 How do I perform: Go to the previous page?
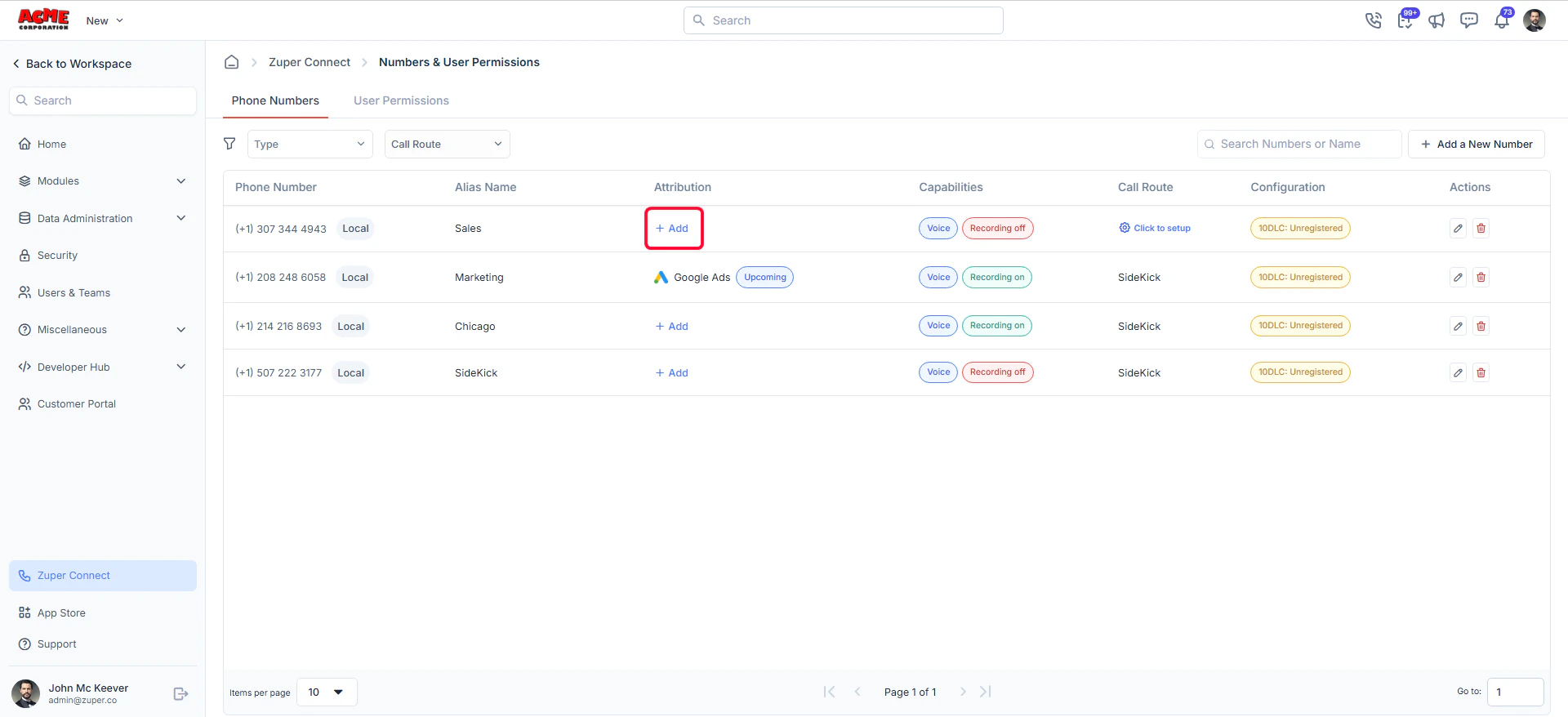pos(857,692)
